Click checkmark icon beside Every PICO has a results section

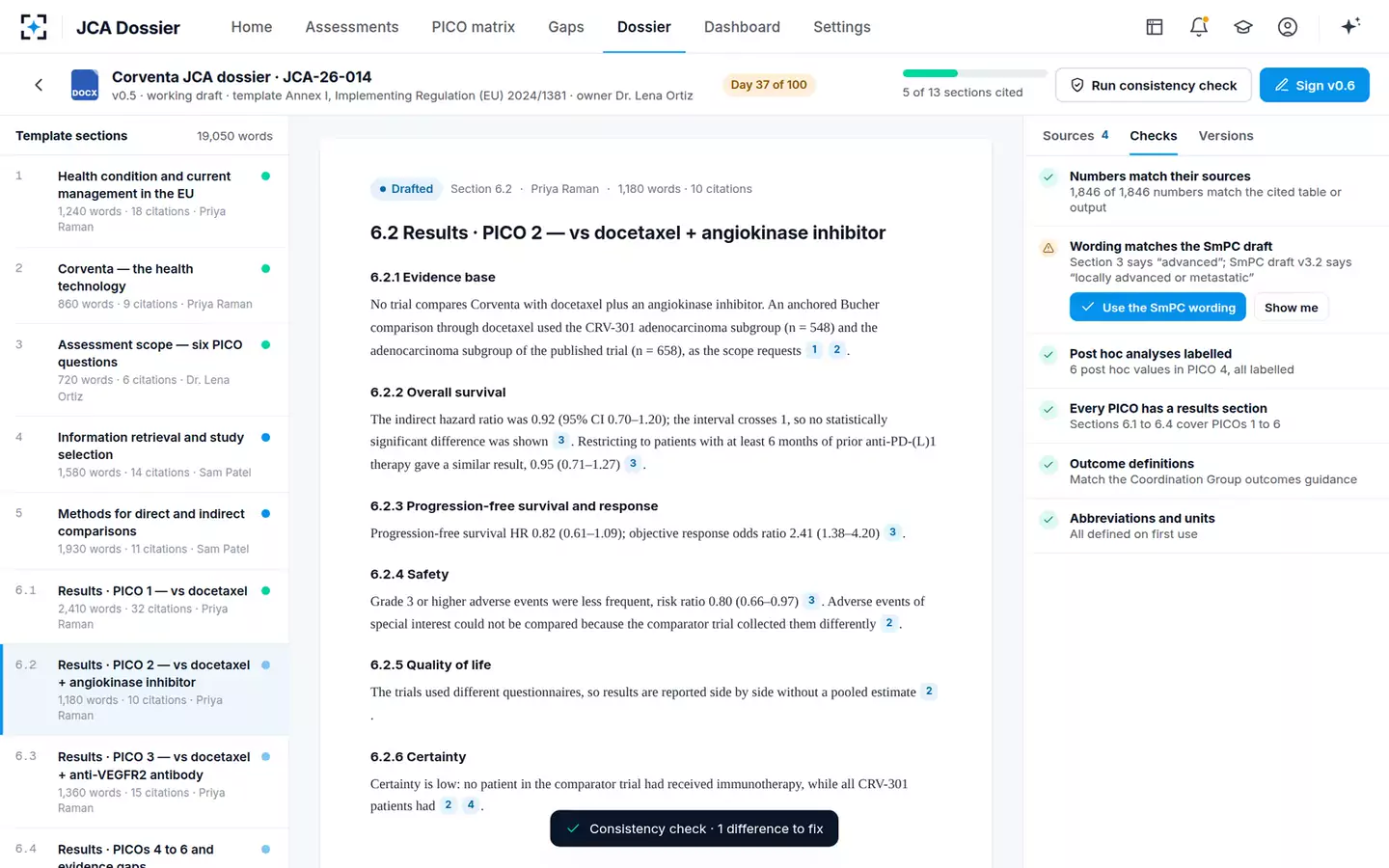[x=1049, y=410]
